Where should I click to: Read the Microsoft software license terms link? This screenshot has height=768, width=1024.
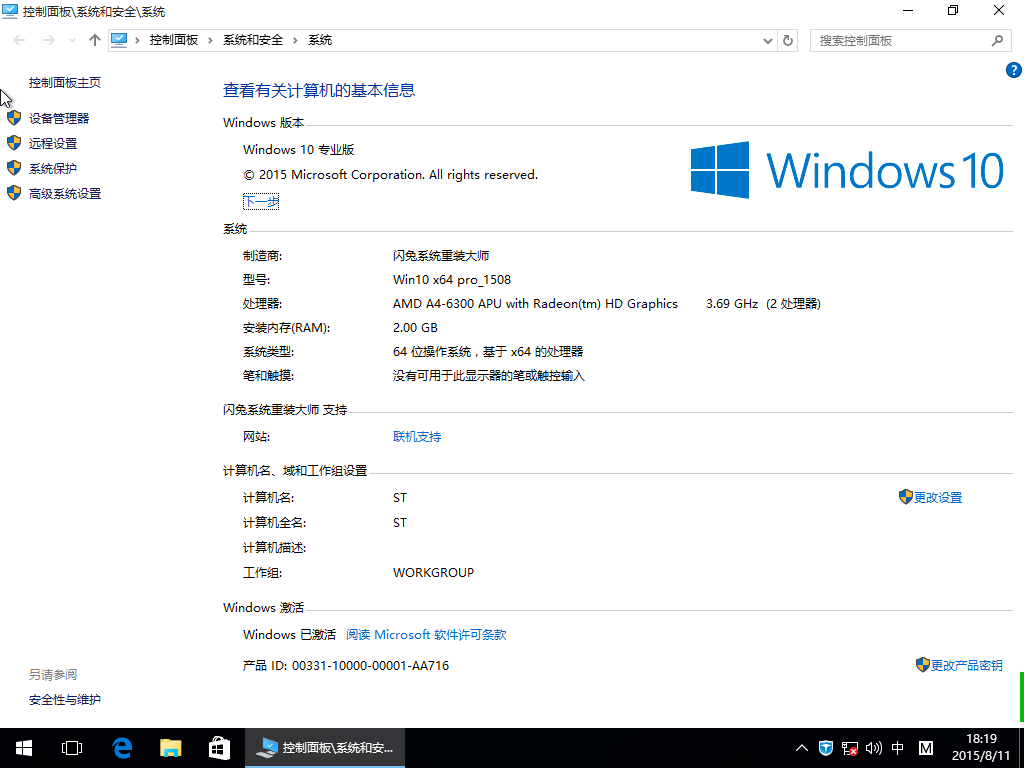pos(426,635)
